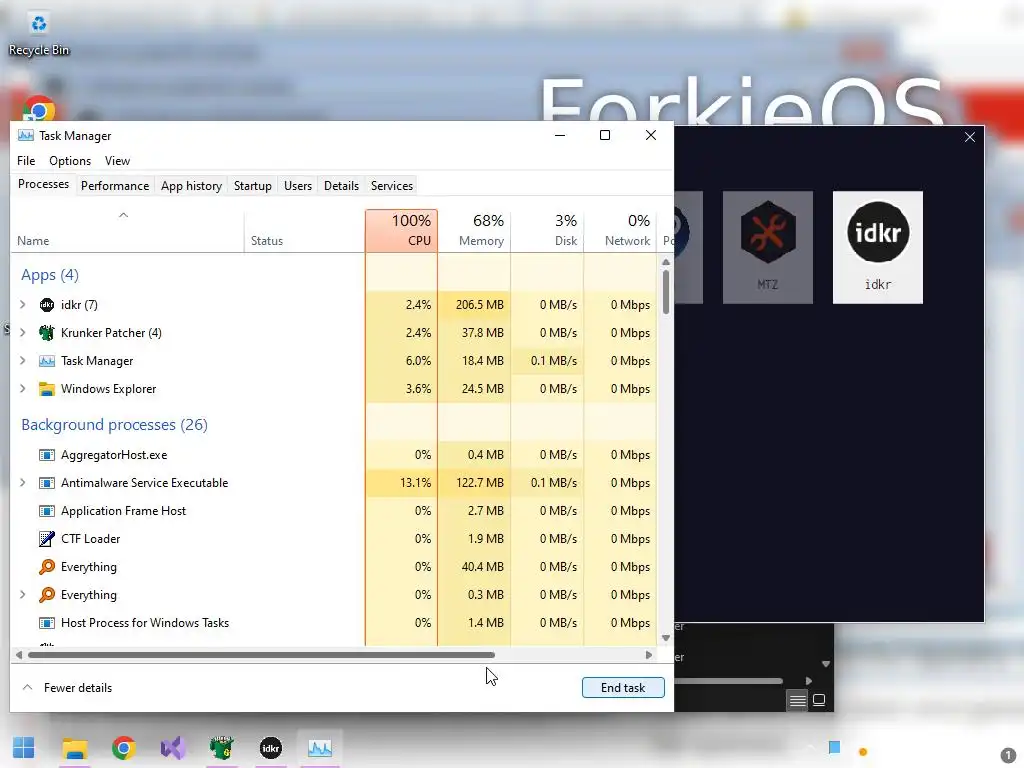Expand the second Everything process group
The height and width of the screenshot is (768, 1024).
point(23,595)
